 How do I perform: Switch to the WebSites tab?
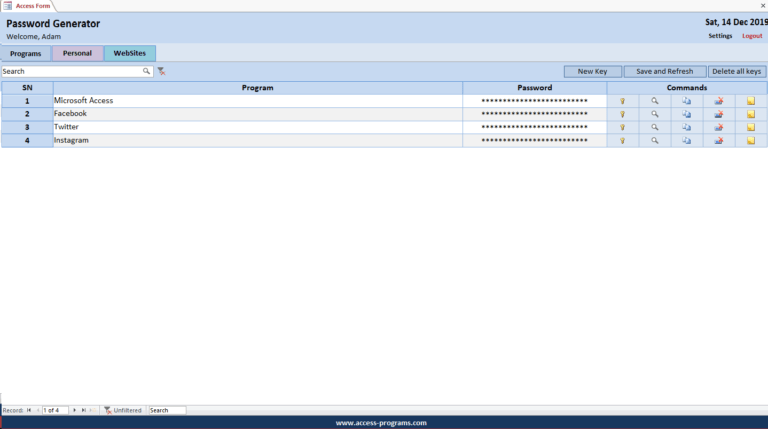(130, 53)
